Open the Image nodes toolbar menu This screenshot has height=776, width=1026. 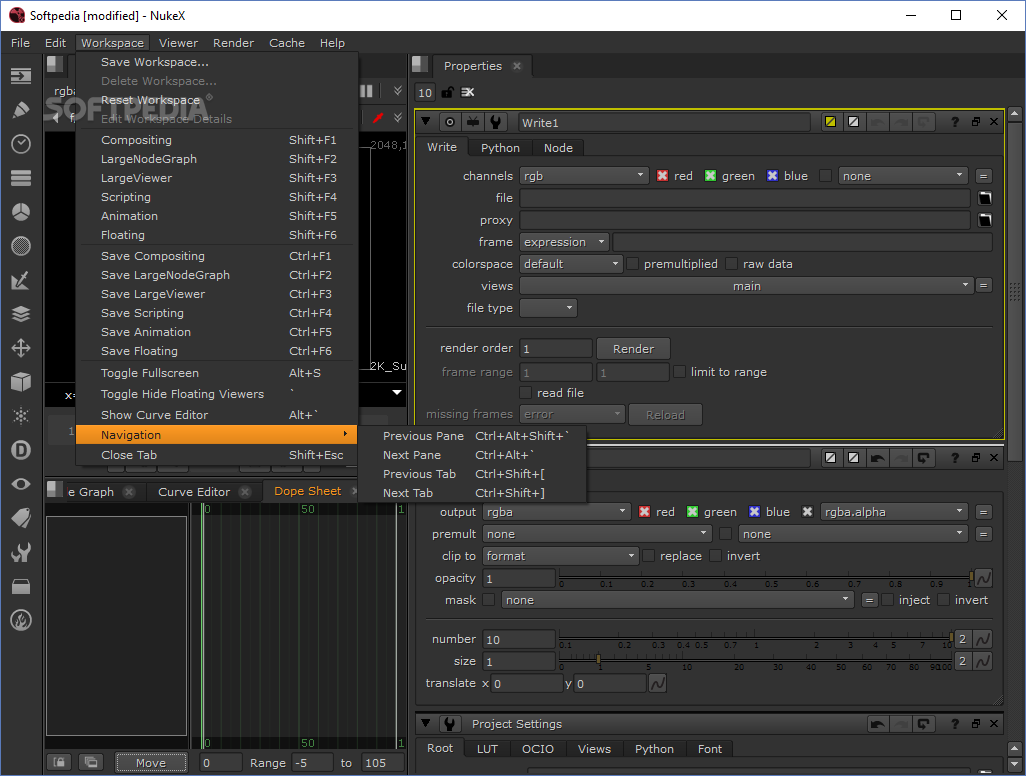(x=21, y=76)
